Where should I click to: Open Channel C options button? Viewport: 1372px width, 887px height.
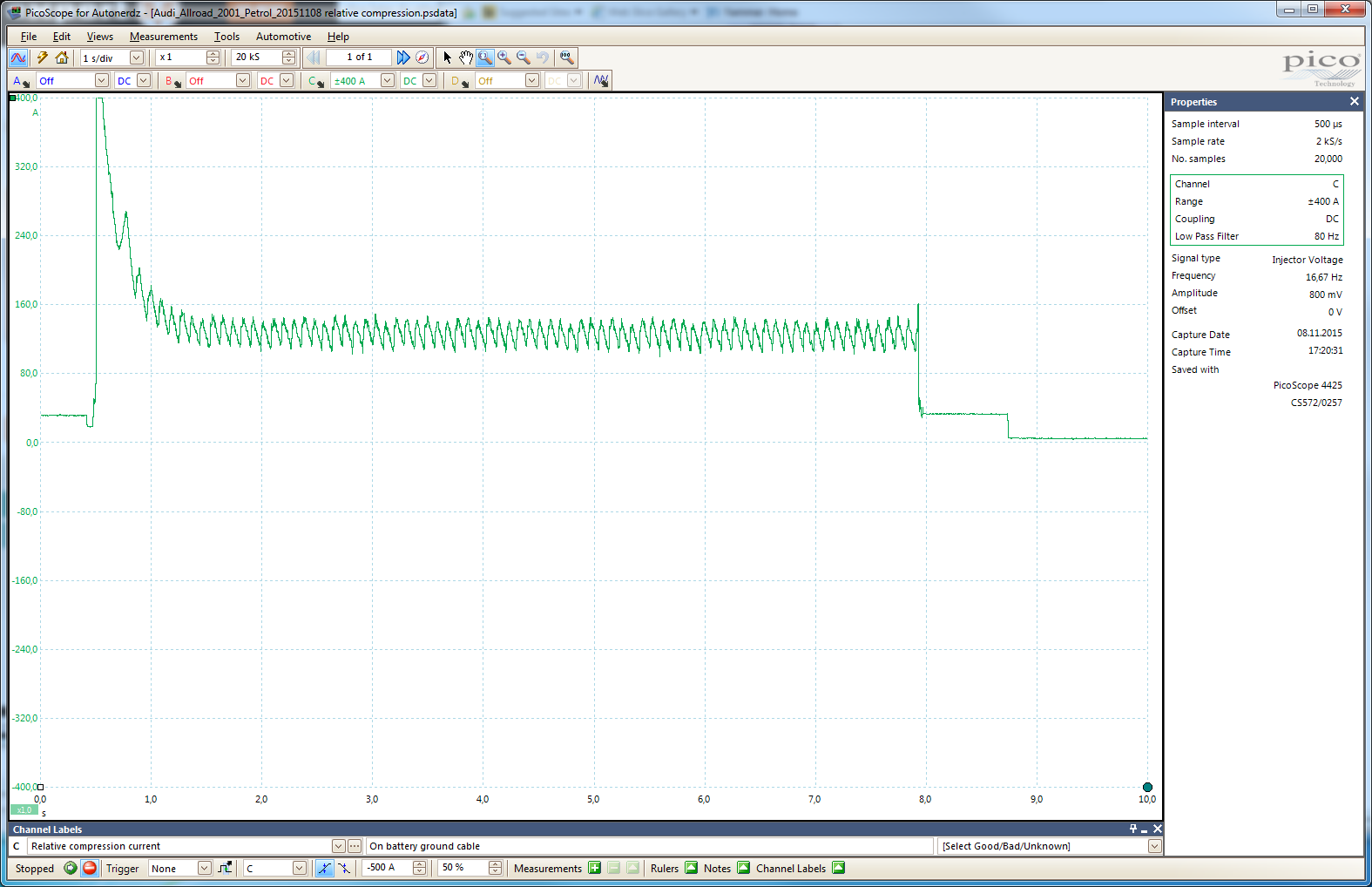[x=316, y=81]
